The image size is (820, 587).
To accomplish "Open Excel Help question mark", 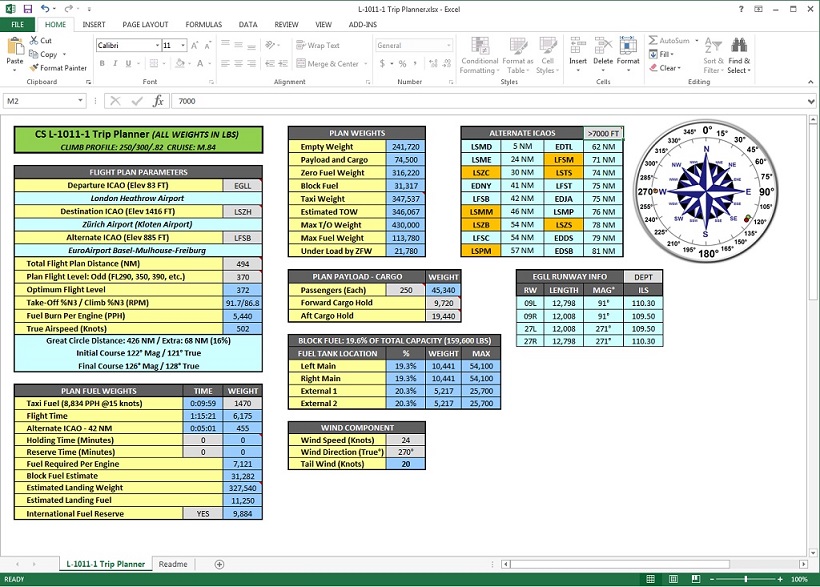I will coord(741,9).
